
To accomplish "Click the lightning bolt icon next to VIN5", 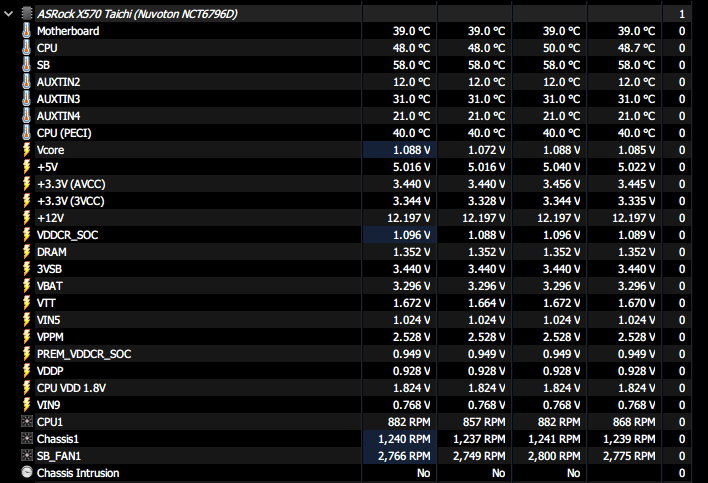I will point(27,320).
